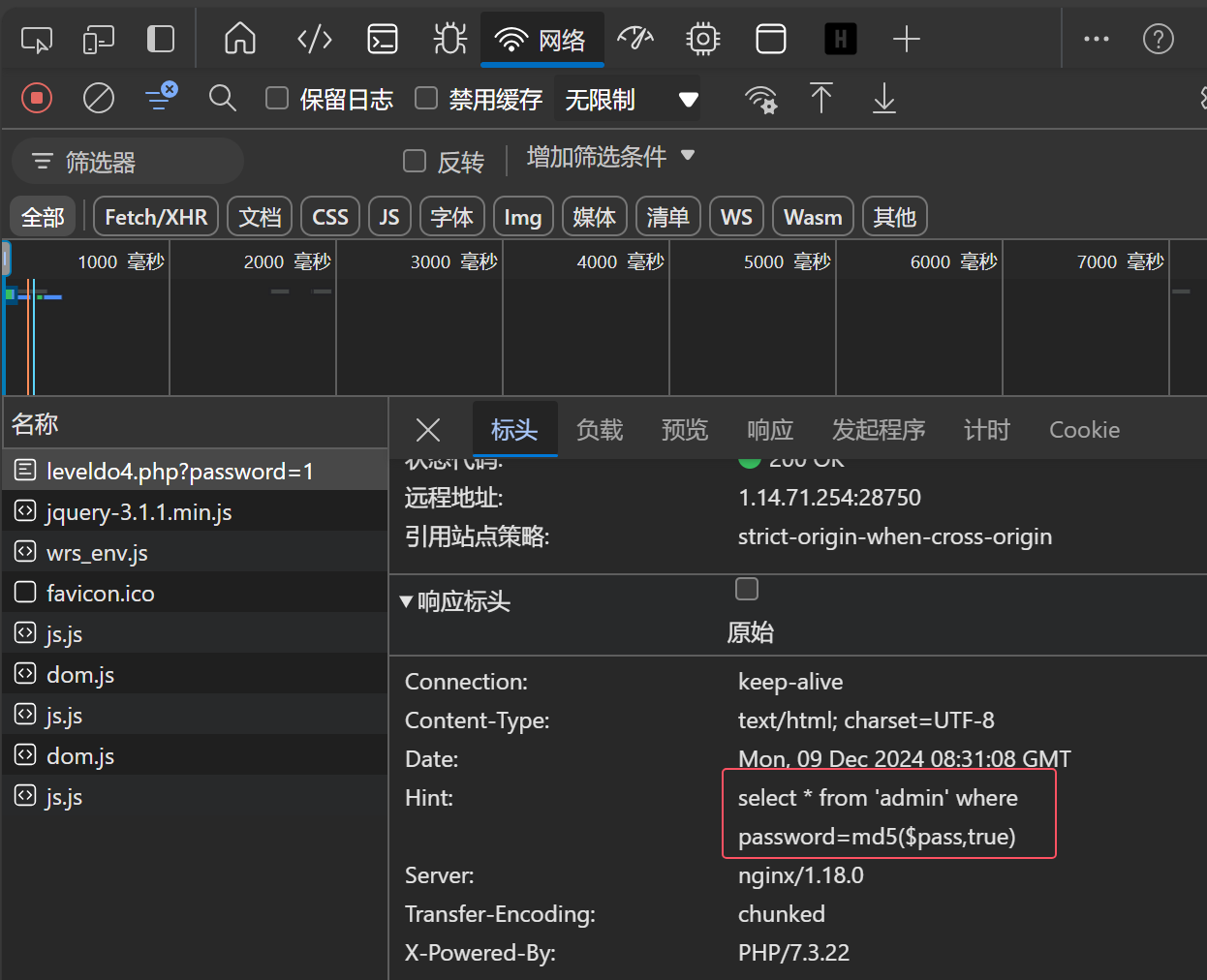This screenshot has width=1207, height=980.
Task: Open the Elements code icon tab
Action: pos(315,40)
